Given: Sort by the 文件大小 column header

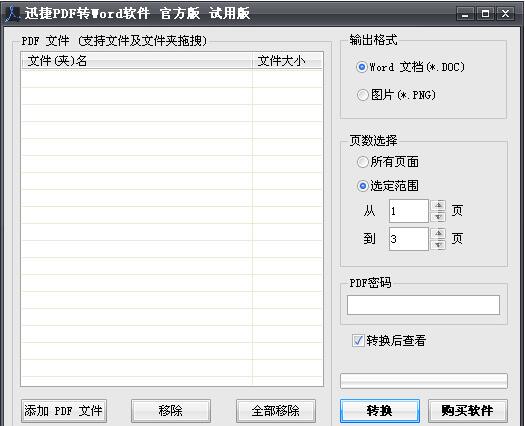Looking at the screenshot, I should pos(287,61).
